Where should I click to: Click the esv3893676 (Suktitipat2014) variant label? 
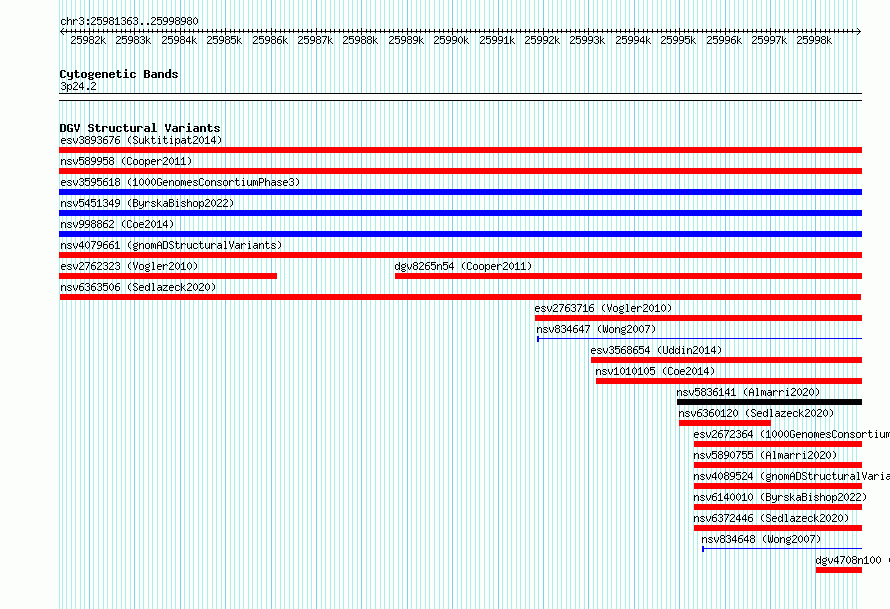(x=141, y=140)
